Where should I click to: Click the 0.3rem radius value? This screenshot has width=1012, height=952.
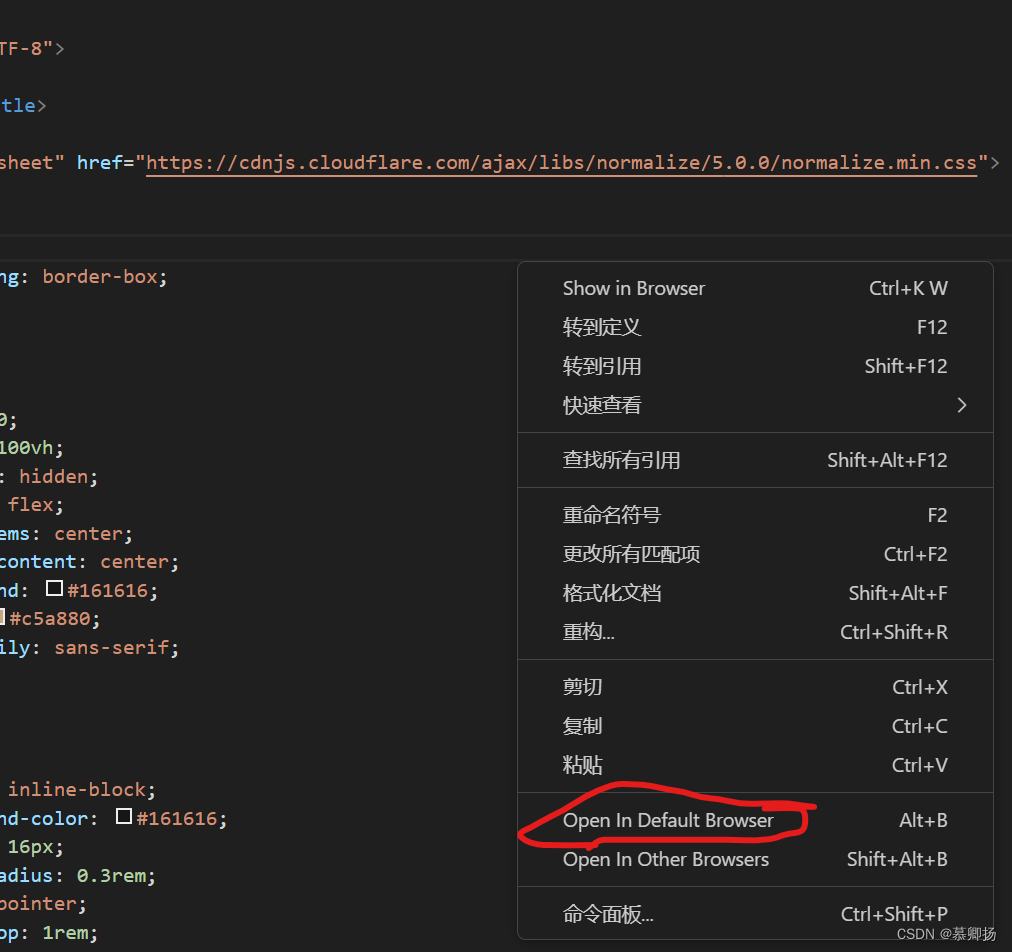tap(112, 876)
